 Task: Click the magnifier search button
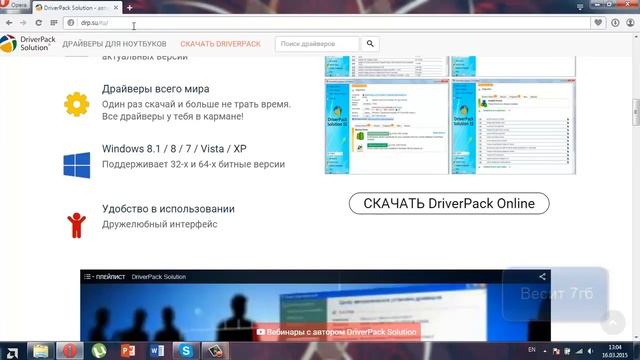[370, 44]
